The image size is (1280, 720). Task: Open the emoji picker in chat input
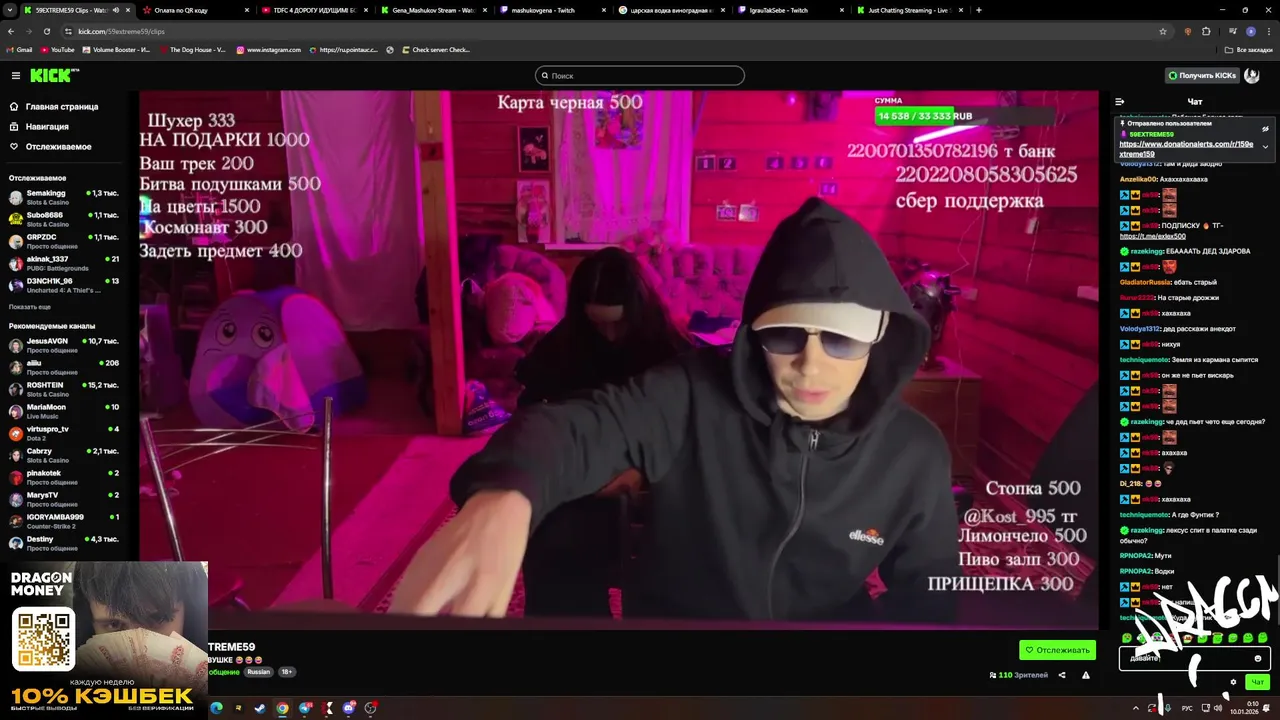click(1258, 658)
